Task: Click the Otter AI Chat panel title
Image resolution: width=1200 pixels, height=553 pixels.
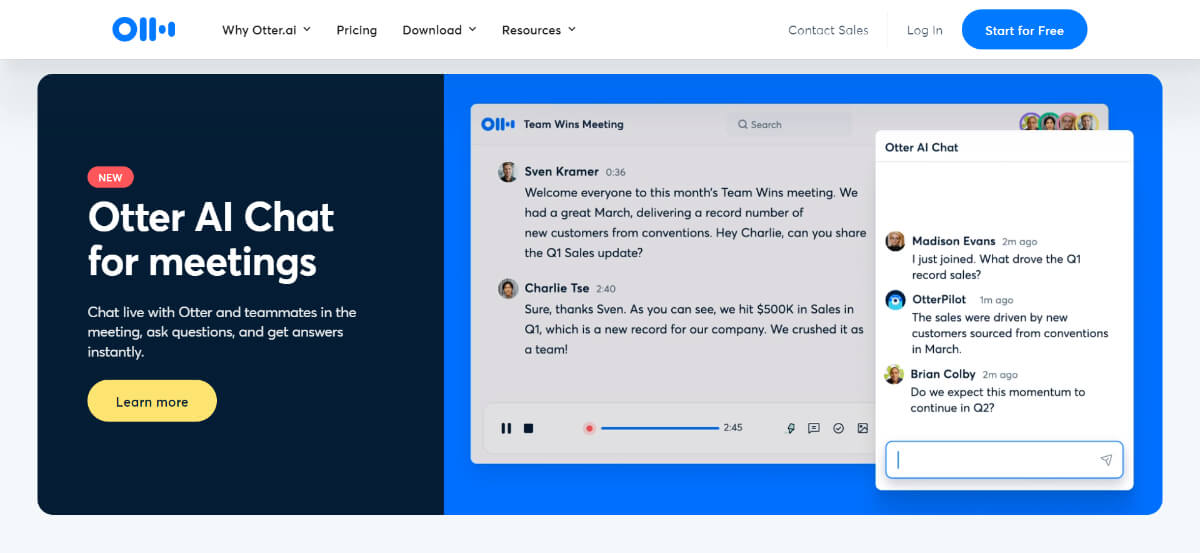Action: (921, 147)
